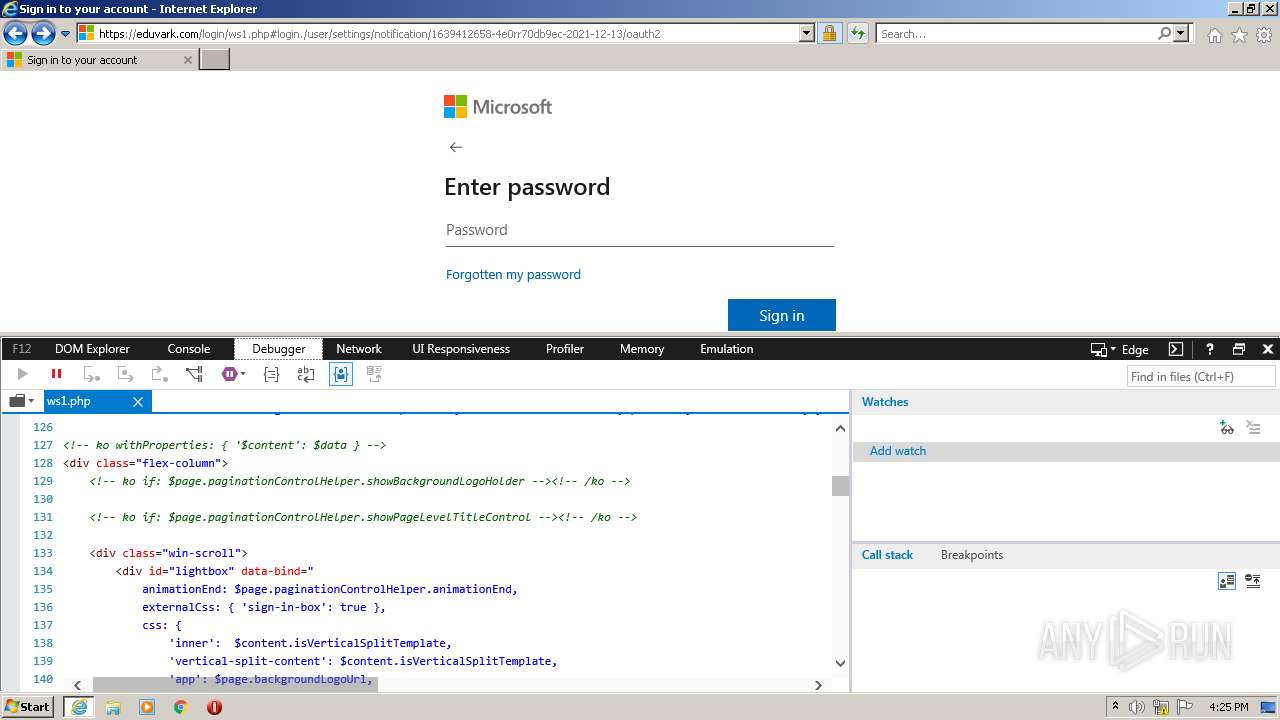Click the Step into icon
The height and width of the screenshot is (720, 1280).
[92, 374]
